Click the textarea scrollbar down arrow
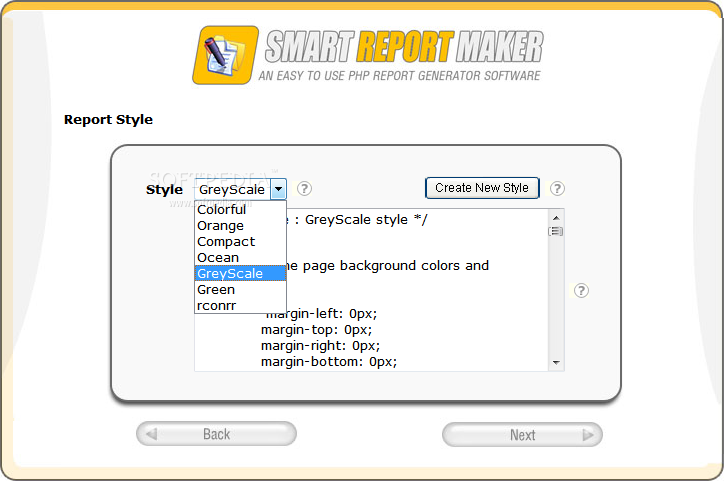Screen dimensions: 724x481 point(556,363)
